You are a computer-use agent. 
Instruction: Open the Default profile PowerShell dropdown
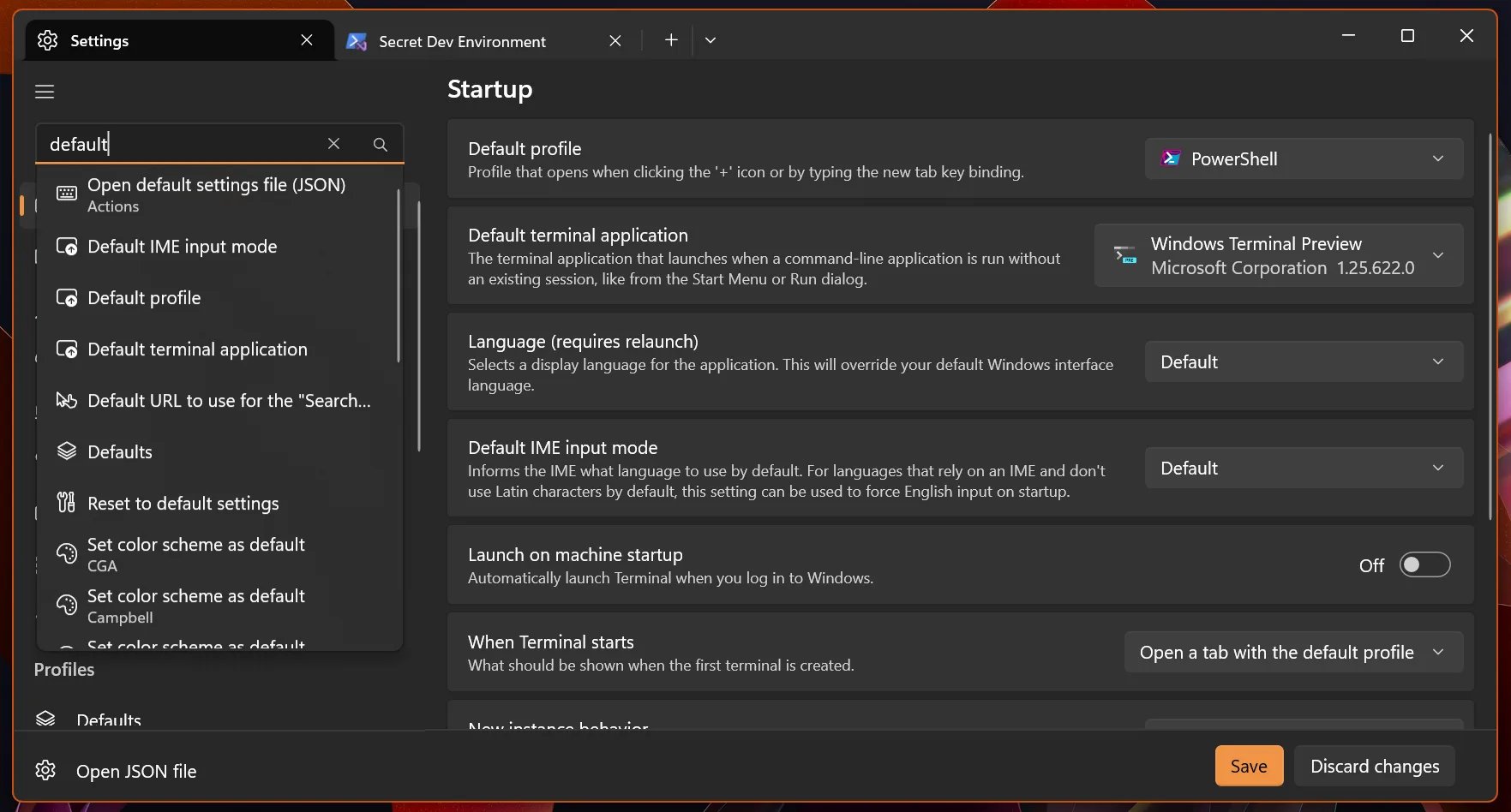coord(1303,159)
